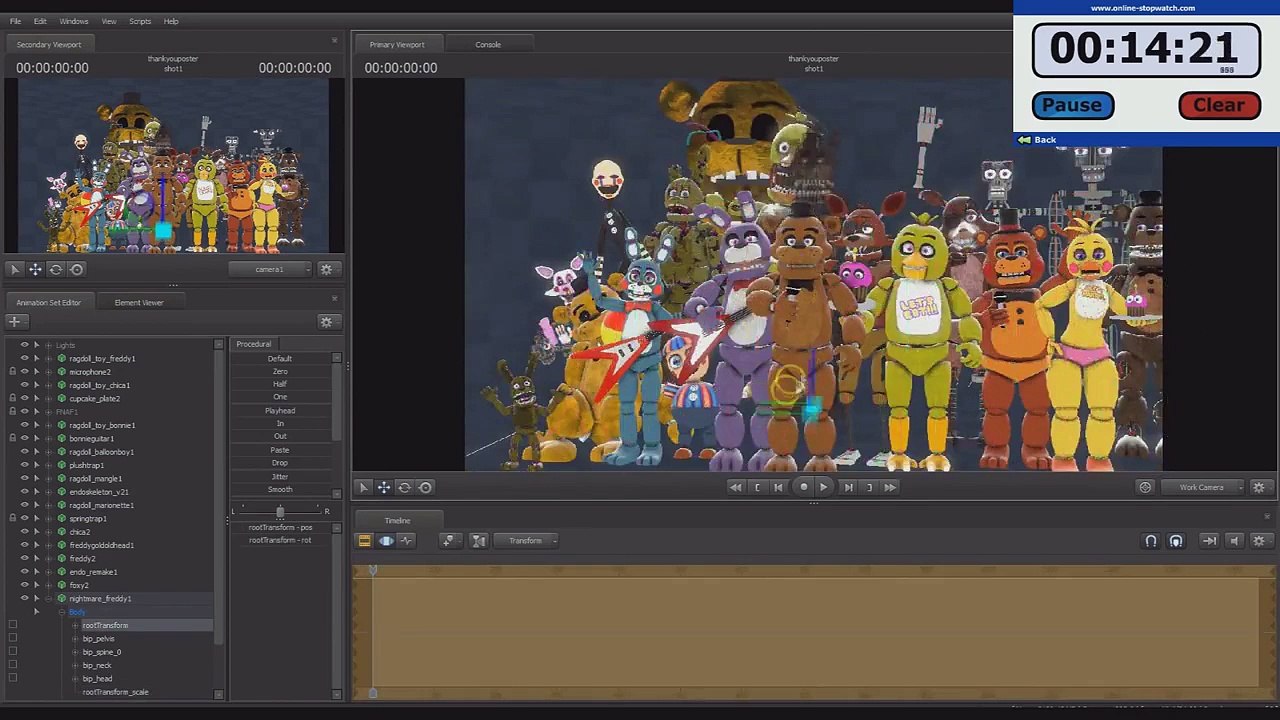
Task: Click the left magnet snap icon in Timeline
Action: [x=1151, y=541]
